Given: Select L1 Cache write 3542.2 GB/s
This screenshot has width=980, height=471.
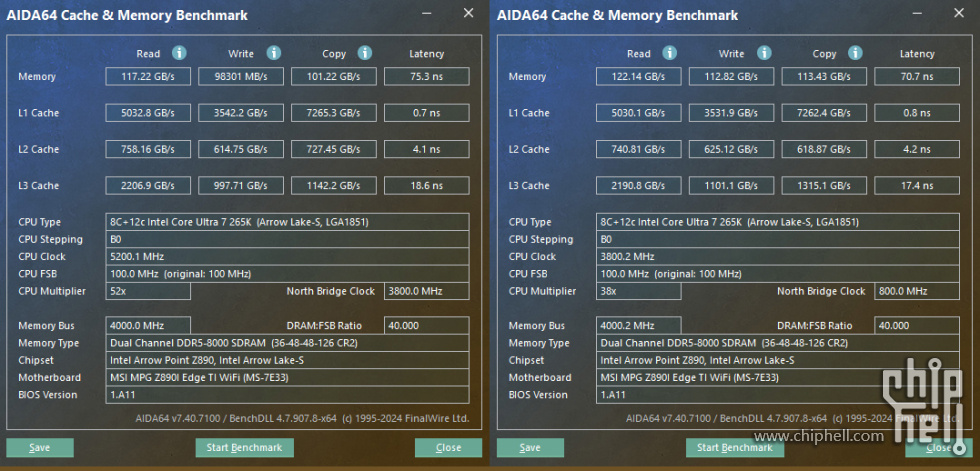Looking at the screenshot, I should [x=241, y=113].
